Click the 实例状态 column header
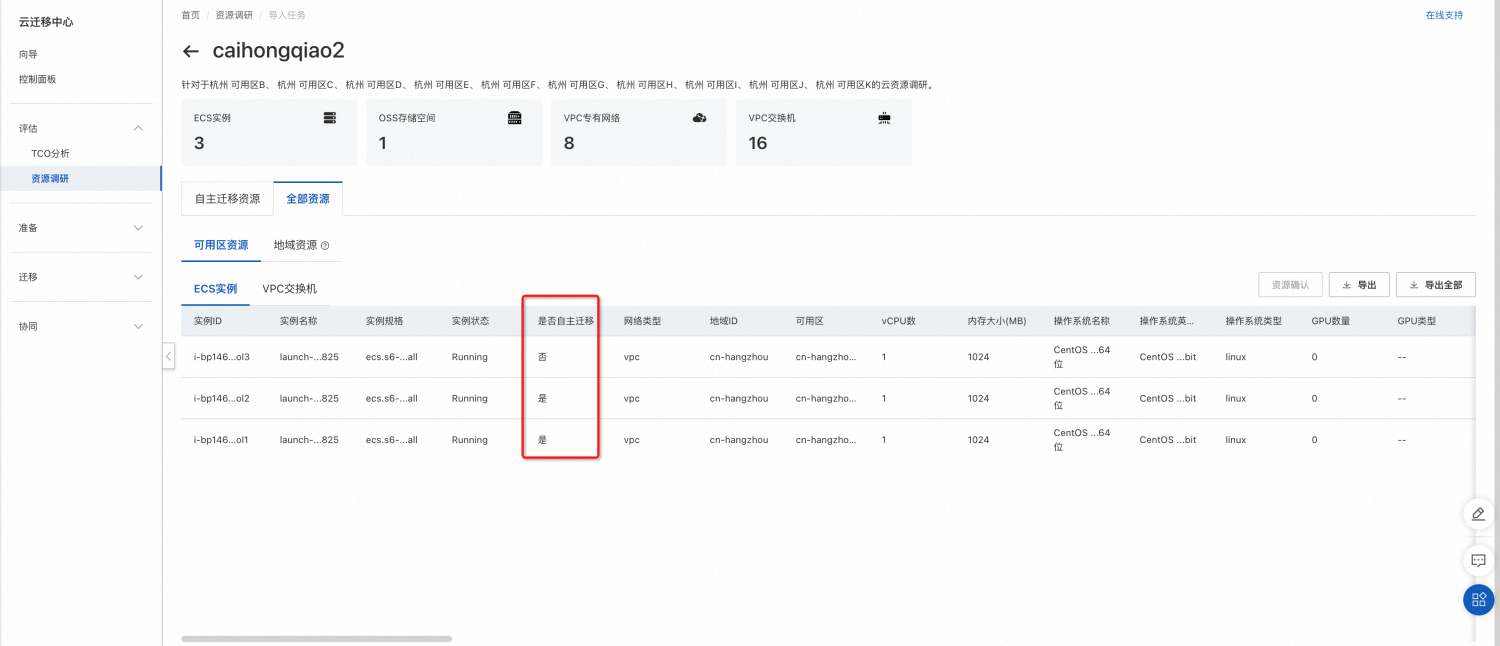Viewport: 1500px width, 646px height. click(471, 321)
